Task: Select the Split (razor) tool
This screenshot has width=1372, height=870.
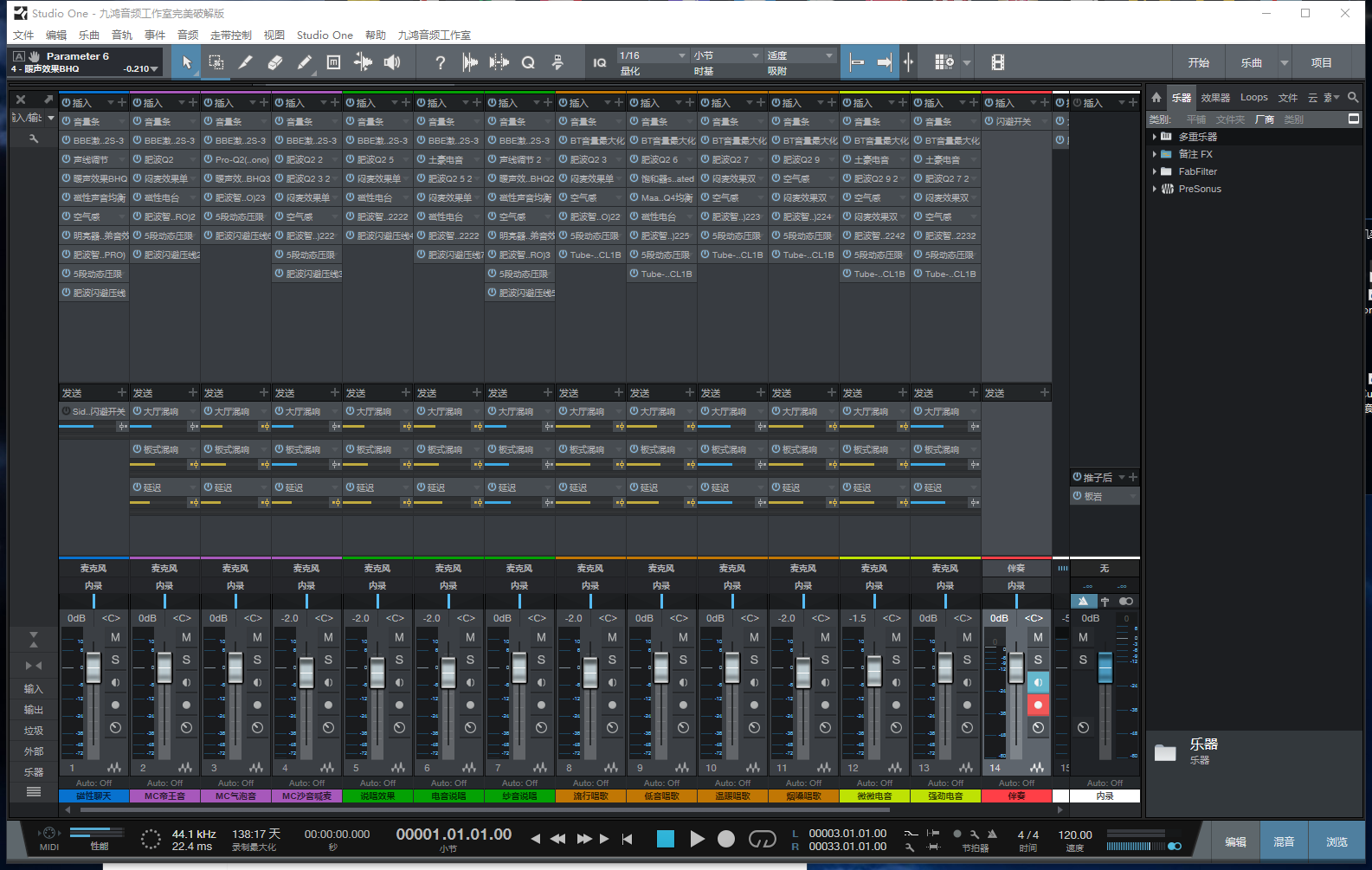Action: tap(246, 62)
